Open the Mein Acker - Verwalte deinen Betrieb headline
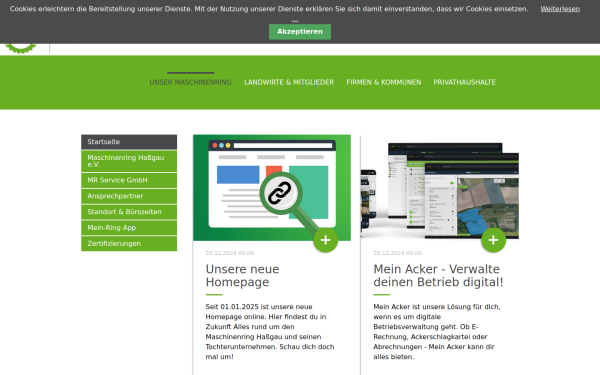 (438, 276)
